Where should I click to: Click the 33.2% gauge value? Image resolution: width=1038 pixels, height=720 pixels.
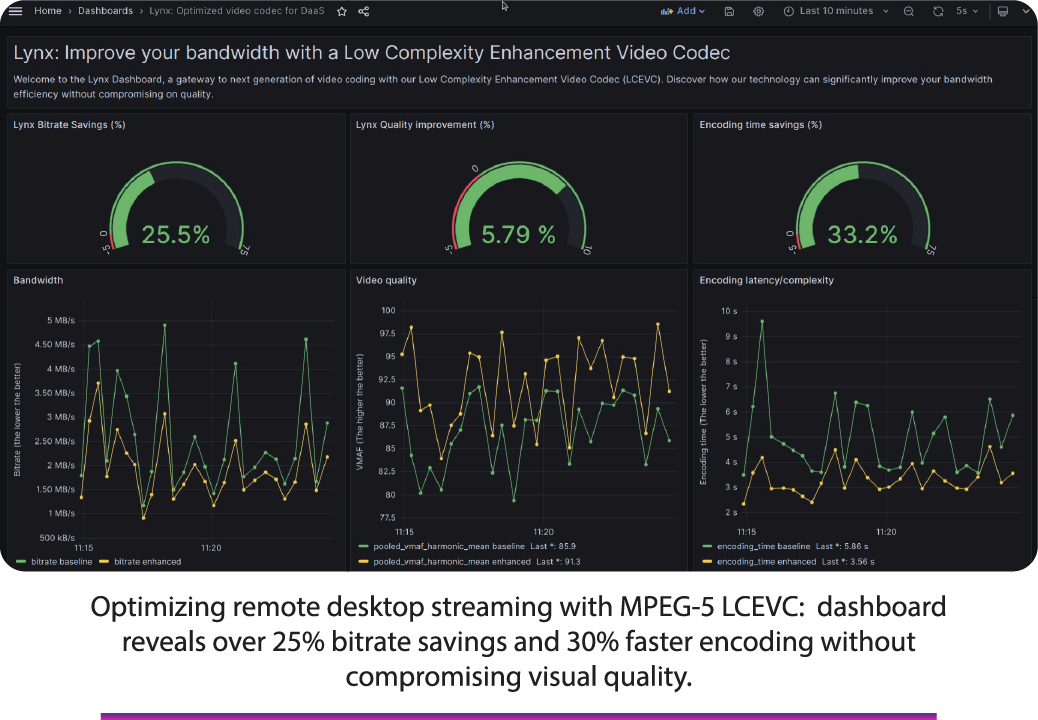coord(863,234)
